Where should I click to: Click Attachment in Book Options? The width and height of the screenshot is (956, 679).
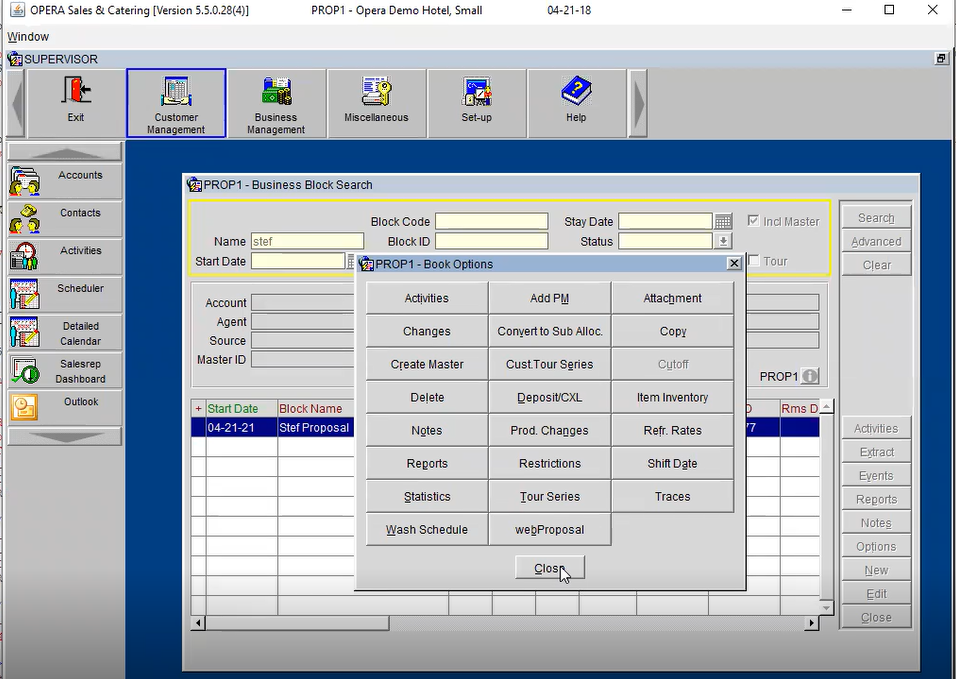672,298
